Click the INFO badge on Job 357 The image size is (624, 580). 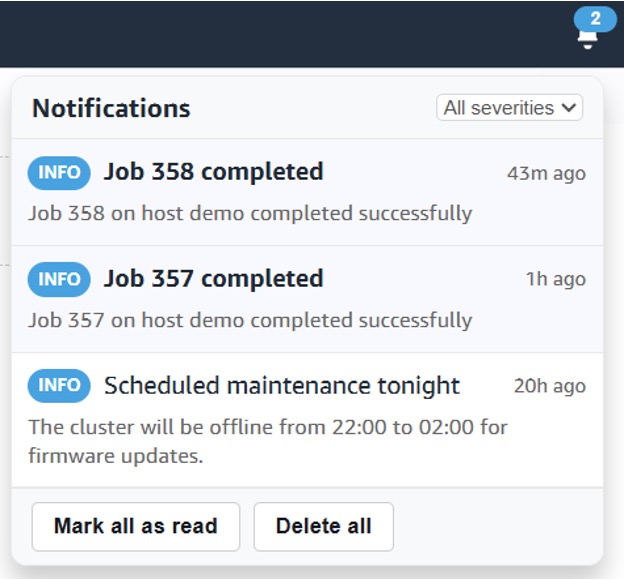pos(59,279)
